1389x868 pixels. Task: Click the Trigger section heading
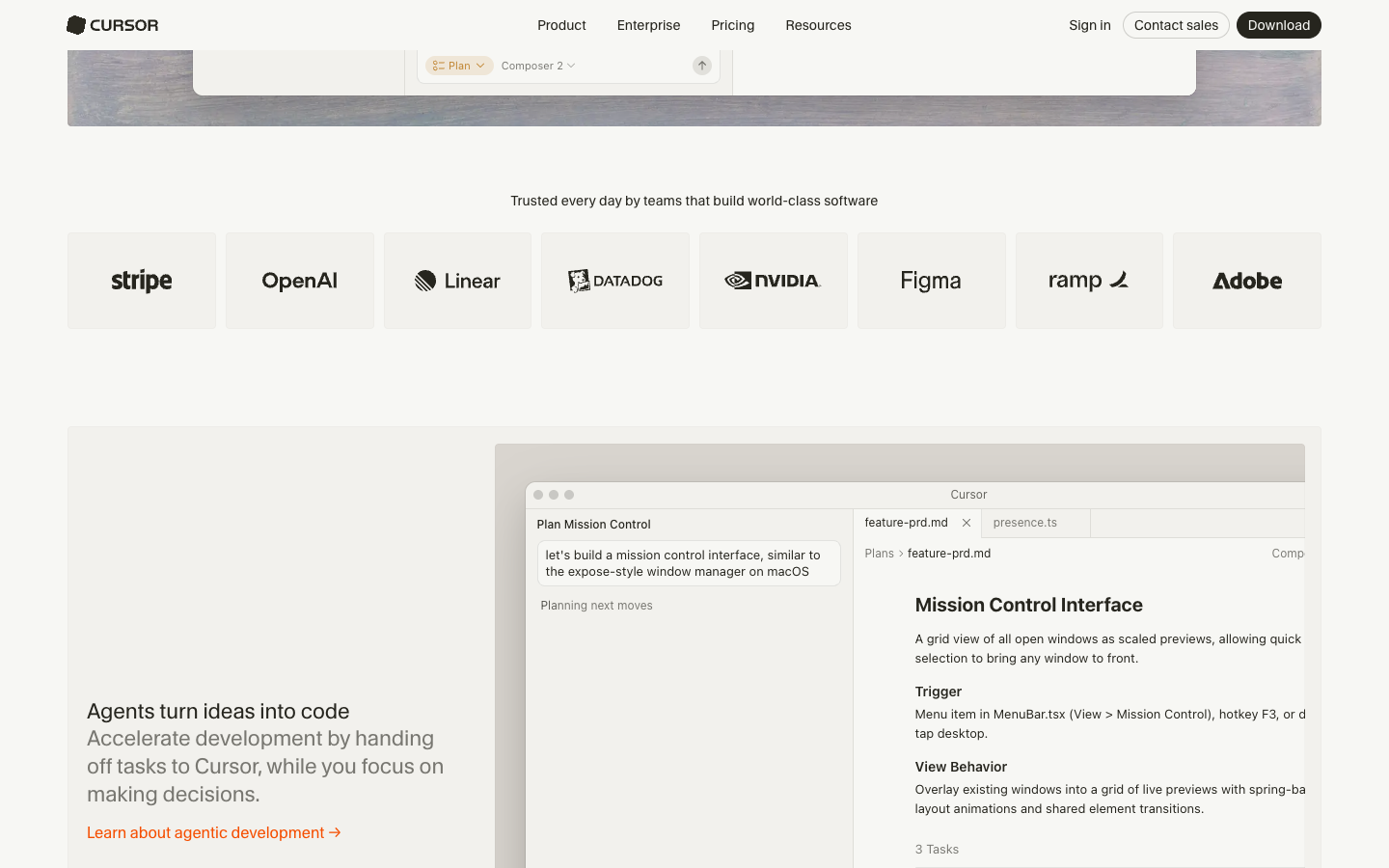pos(939,692)
